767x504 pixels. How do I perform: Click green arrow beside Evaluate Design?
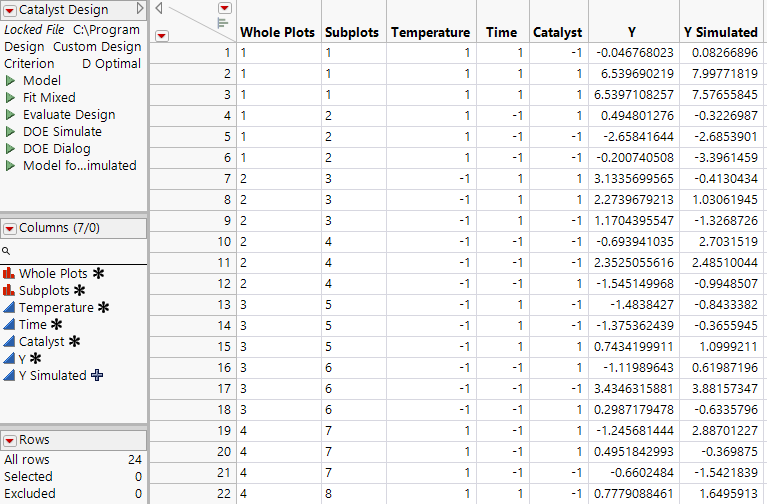coord(10,114)
